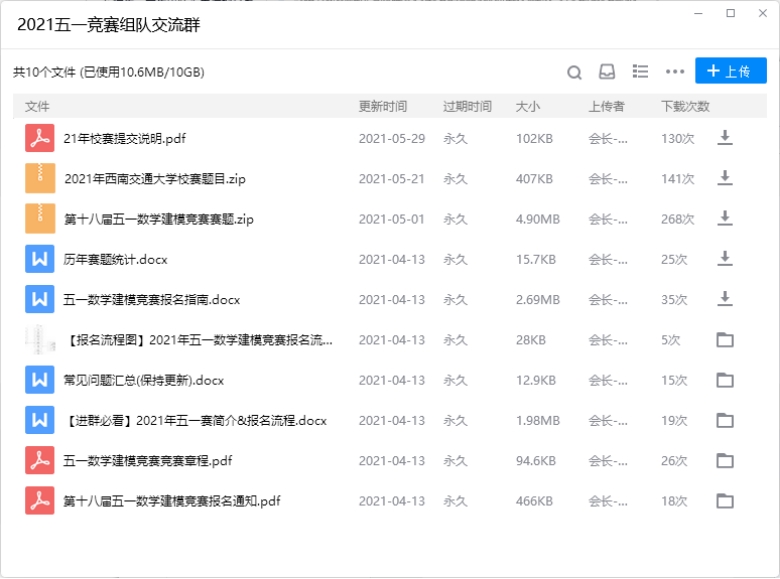Show 【进群必看】 docx in folder
The image size is (780, 579).
[725, 420]
